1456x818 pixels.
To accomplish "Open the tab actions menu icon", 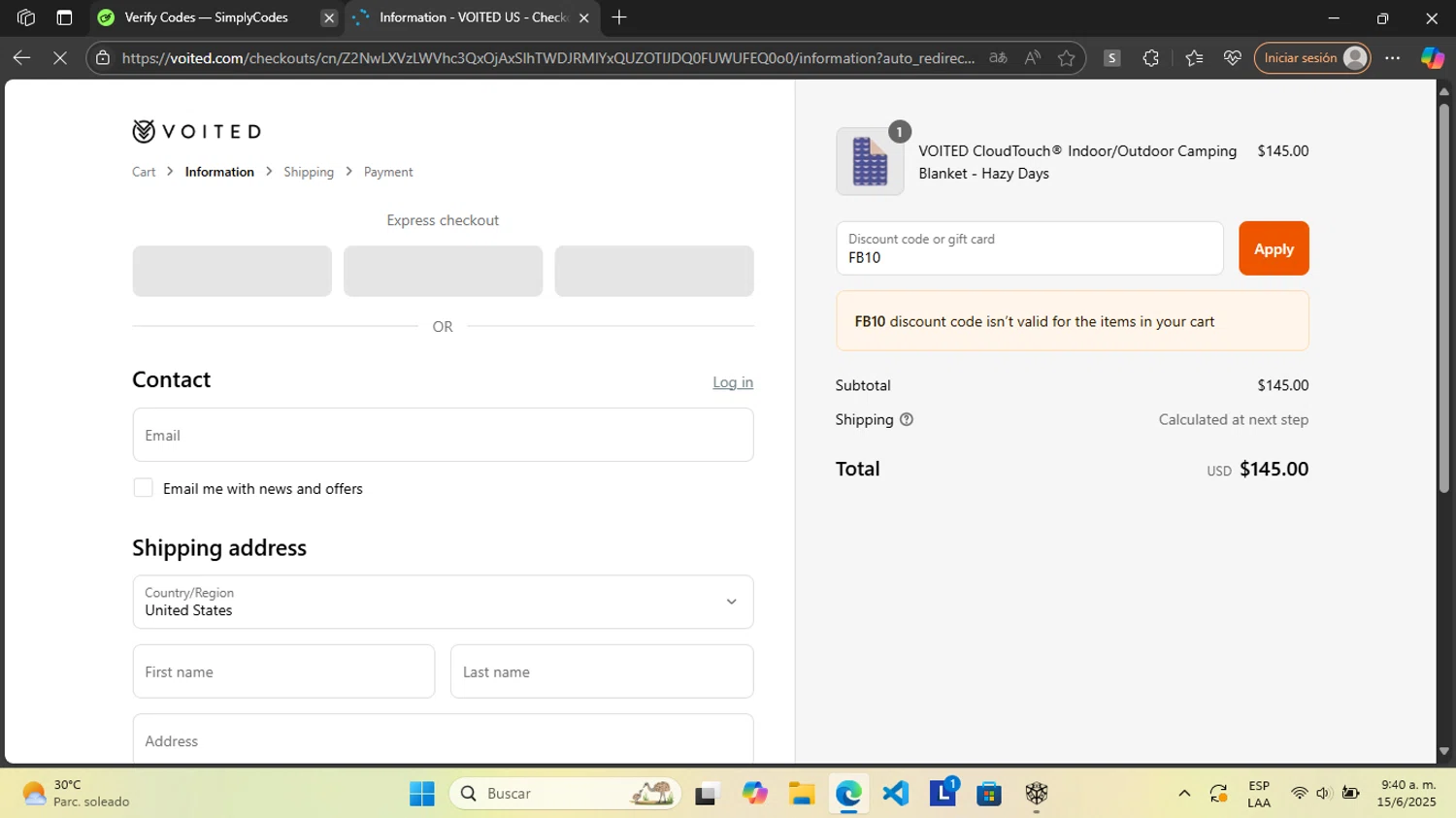I will tap(64, 17).
